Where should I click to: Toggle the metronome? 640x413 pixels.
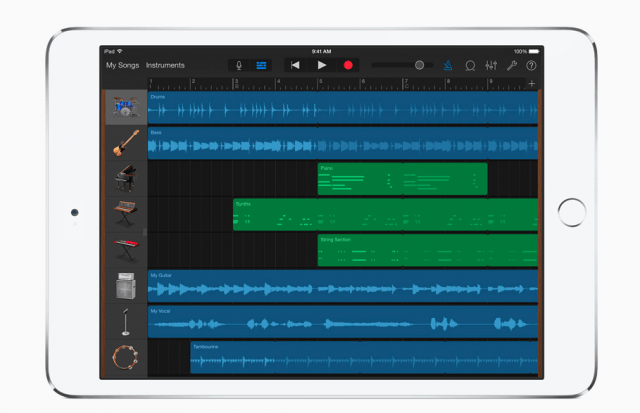448,65
